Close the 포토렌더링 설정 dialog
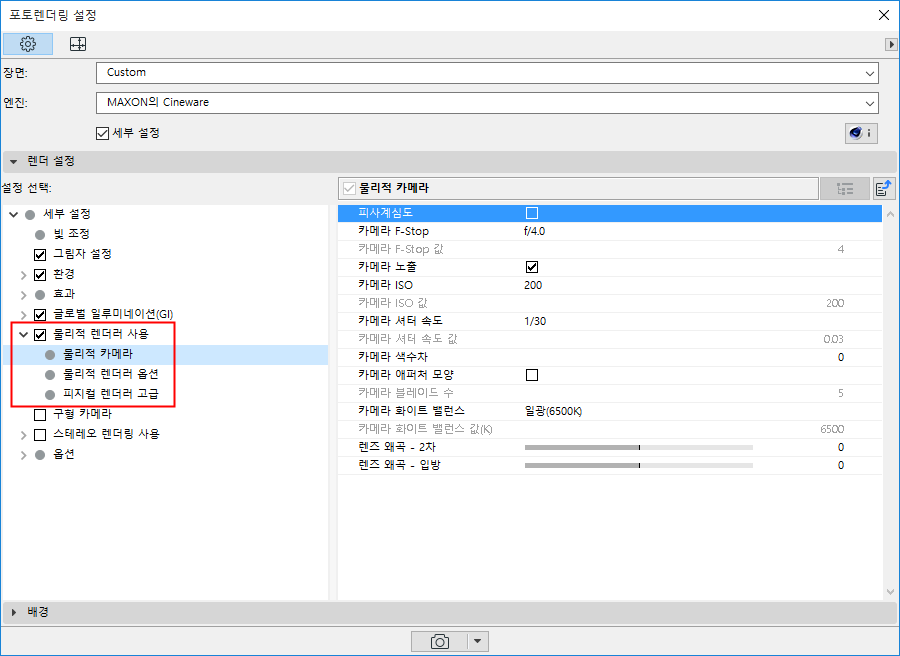The height and width of the screenshot is (656, 900). 883,15
